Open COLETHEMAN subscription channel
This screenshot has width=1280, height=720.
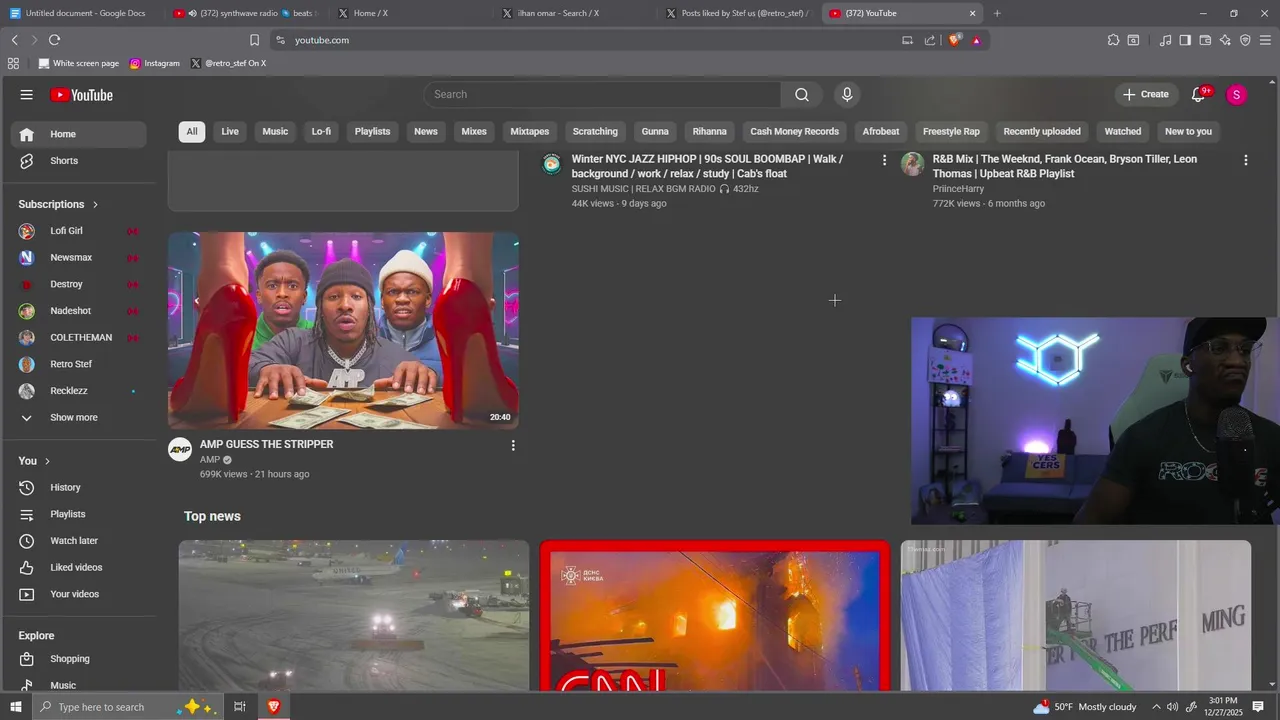[x=77, y=338]
